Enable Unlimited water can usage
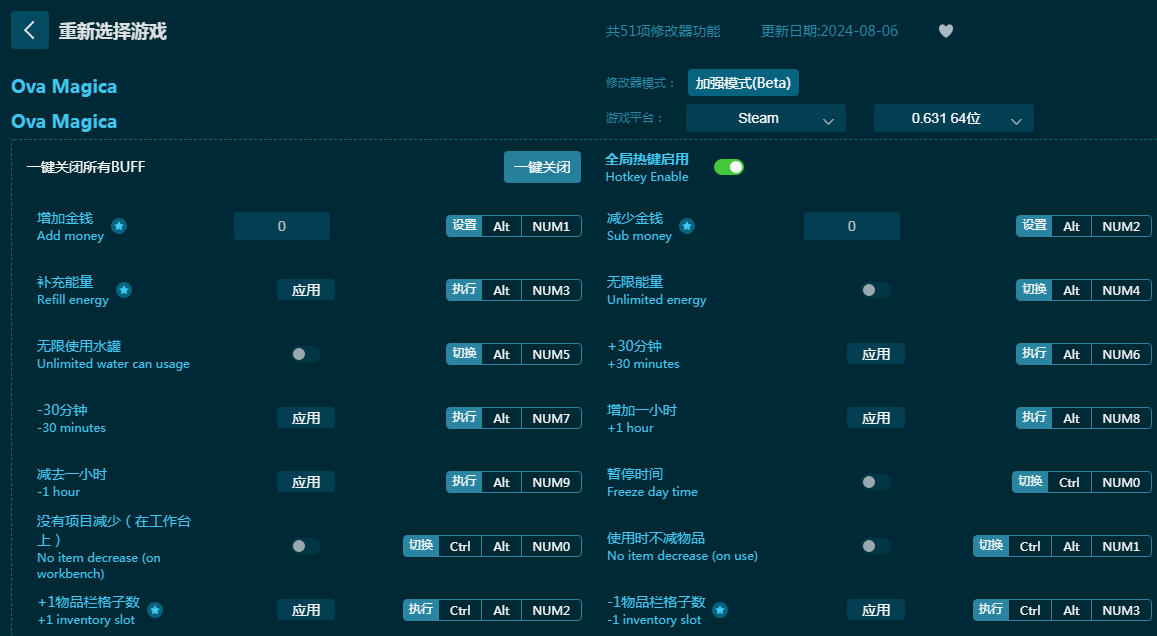1157x636 pixels. click(x=305, y=354)
